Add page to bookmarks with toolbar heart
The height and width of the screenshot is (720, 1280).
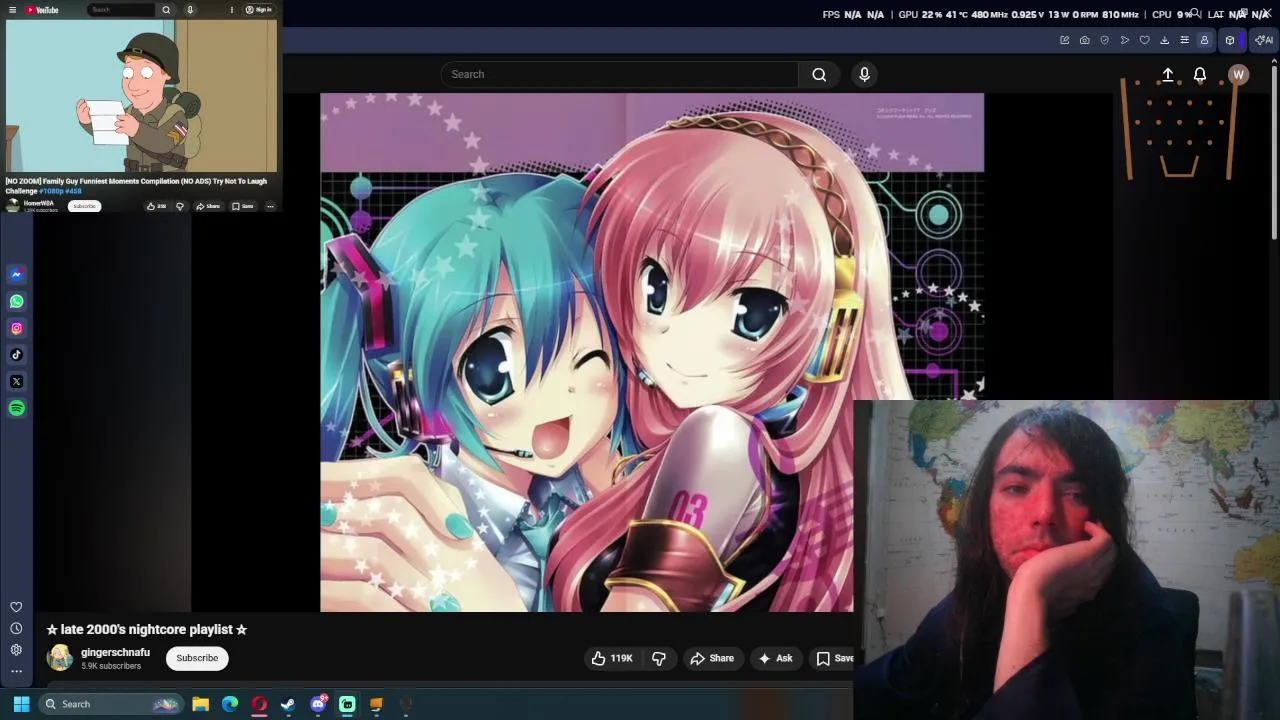click(1144, 40)
